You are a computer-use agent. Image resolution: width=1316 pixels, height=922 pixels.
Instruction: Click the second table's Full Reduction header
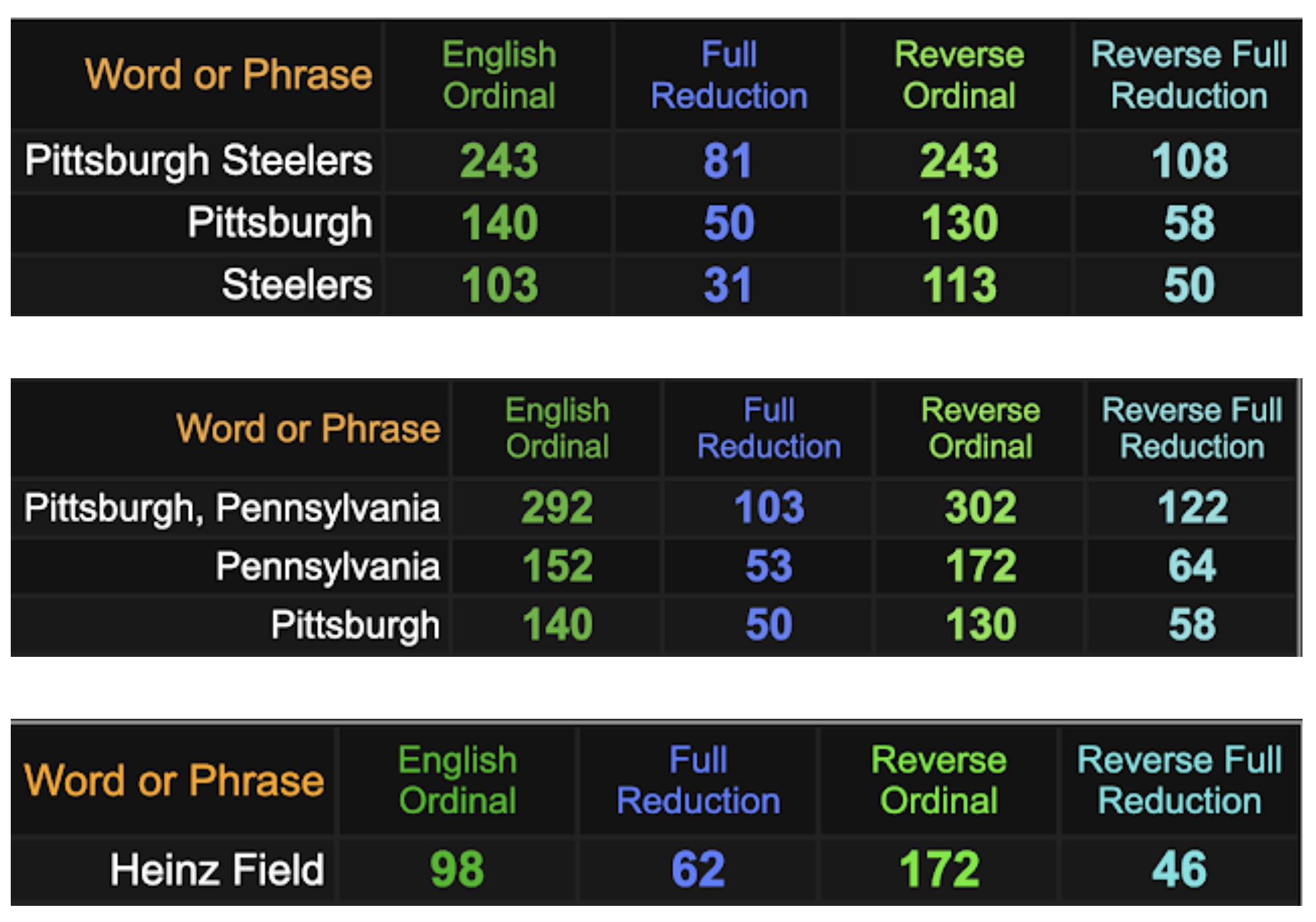[x=768, y=428]
